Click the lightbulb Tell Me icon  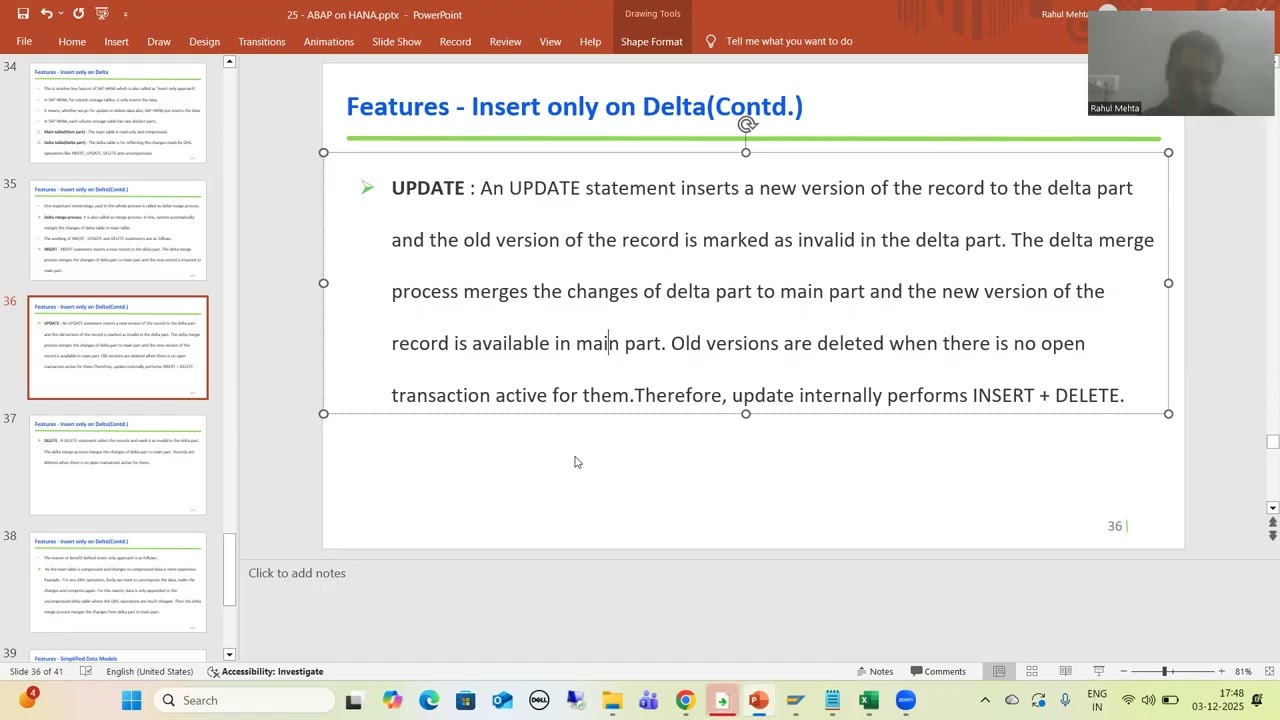point(711,41)
